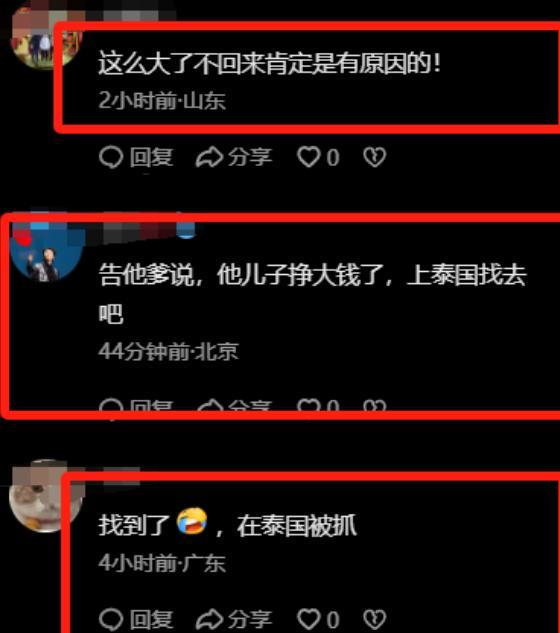Viewport: 560px width, 633px height.
Task: Click reply bubble icon under Beijing comment
Action: [x=111, y=405]
